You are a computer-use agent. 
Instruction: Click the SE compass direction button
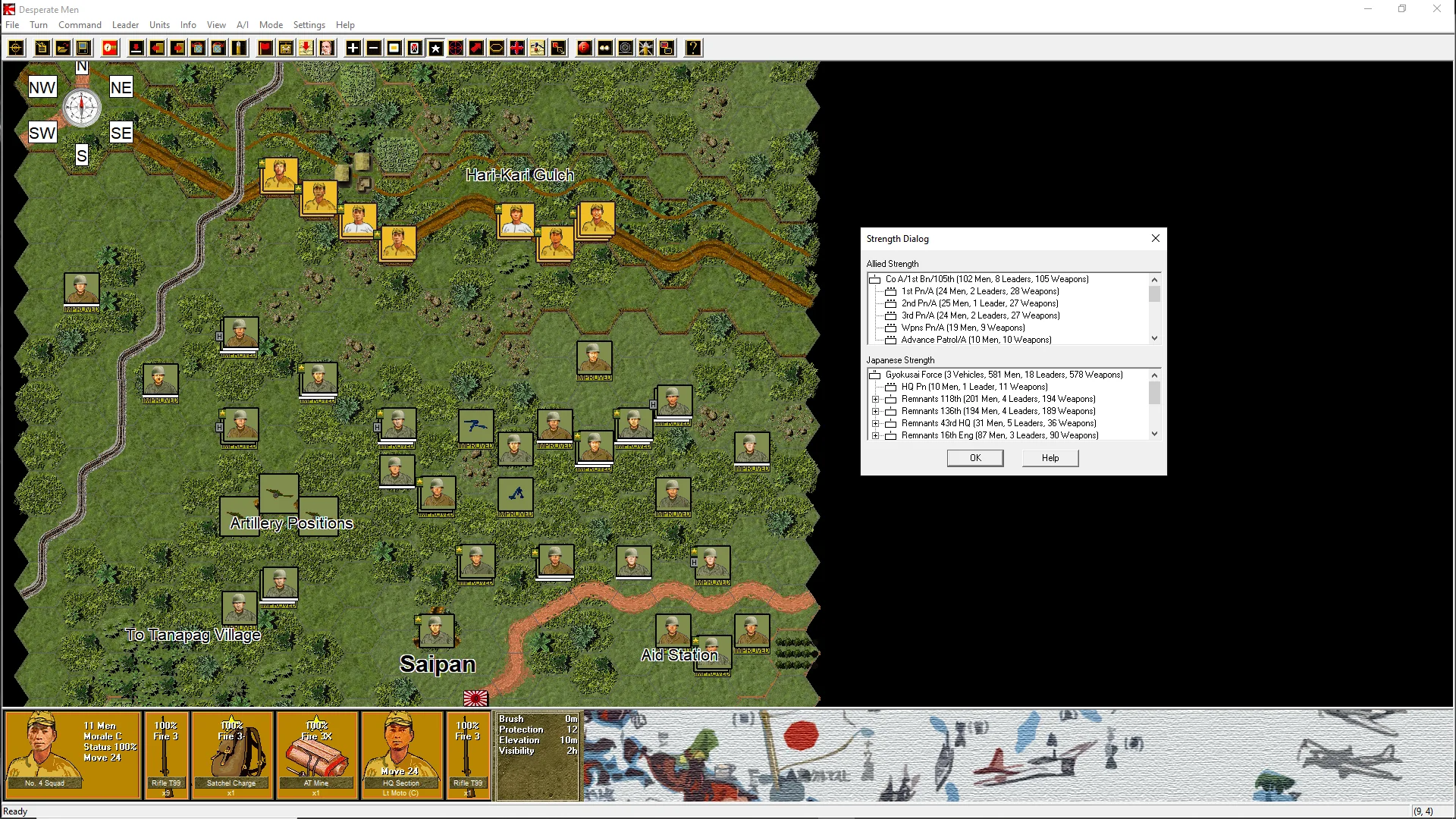coord(121,133)
